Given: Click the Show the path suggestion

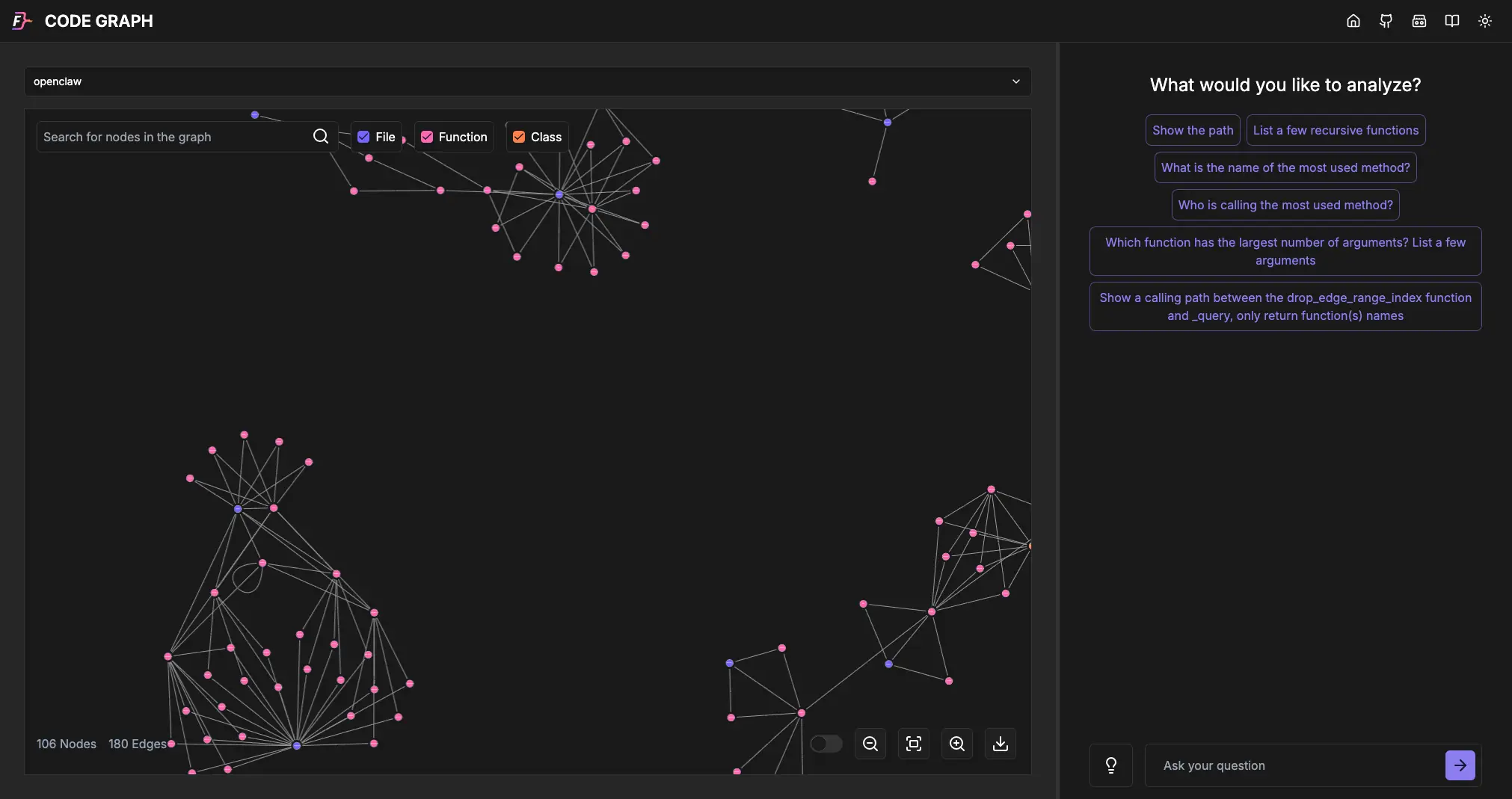Looking at the screenshot, I should [x=1192, y=130].
